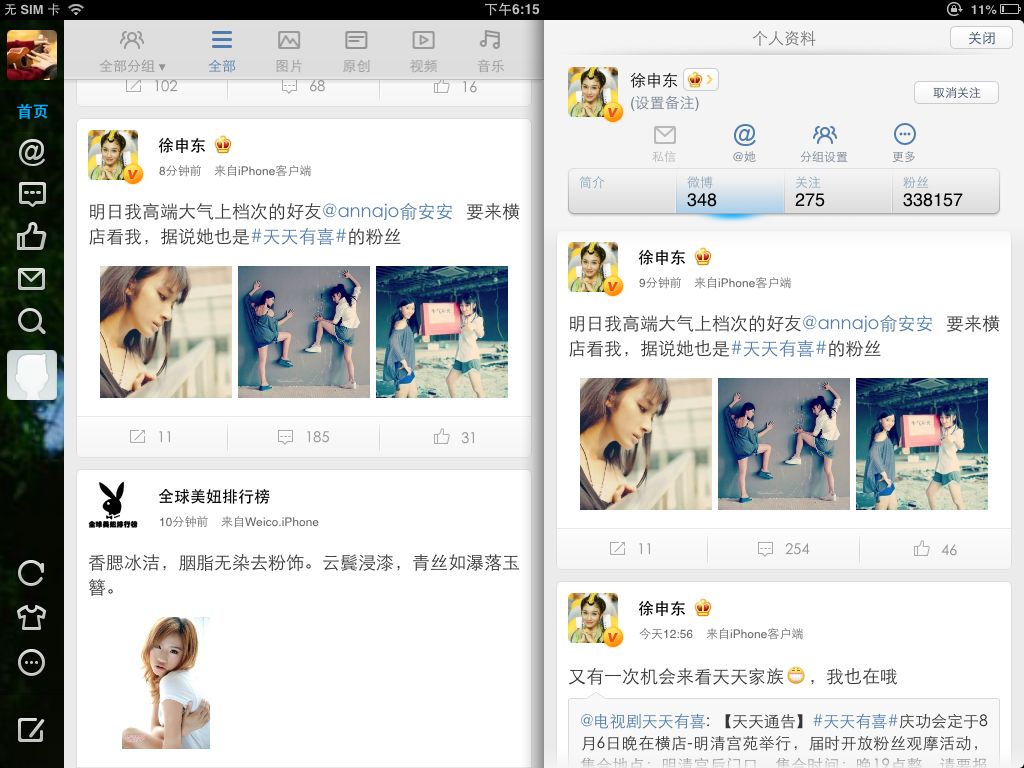Viewport: 1024px width, 768px height.
Task: Open @annajo俞安安 mention in feed post
Action: tap(387, 211)
